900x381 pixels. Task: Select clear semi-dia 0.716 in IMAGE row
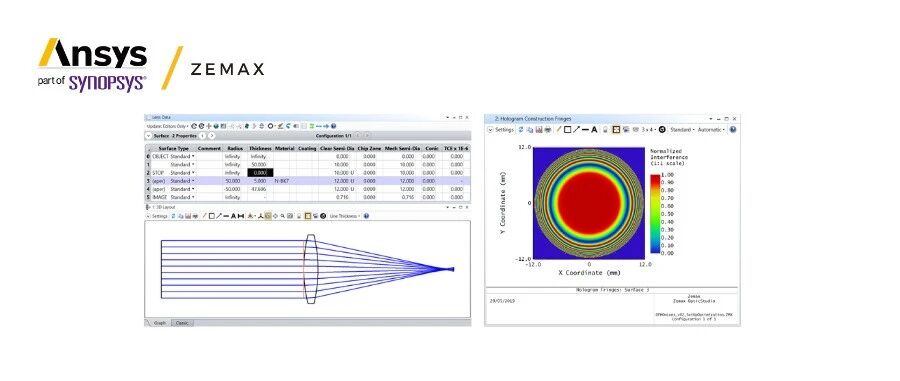click(x=342, y=197)
